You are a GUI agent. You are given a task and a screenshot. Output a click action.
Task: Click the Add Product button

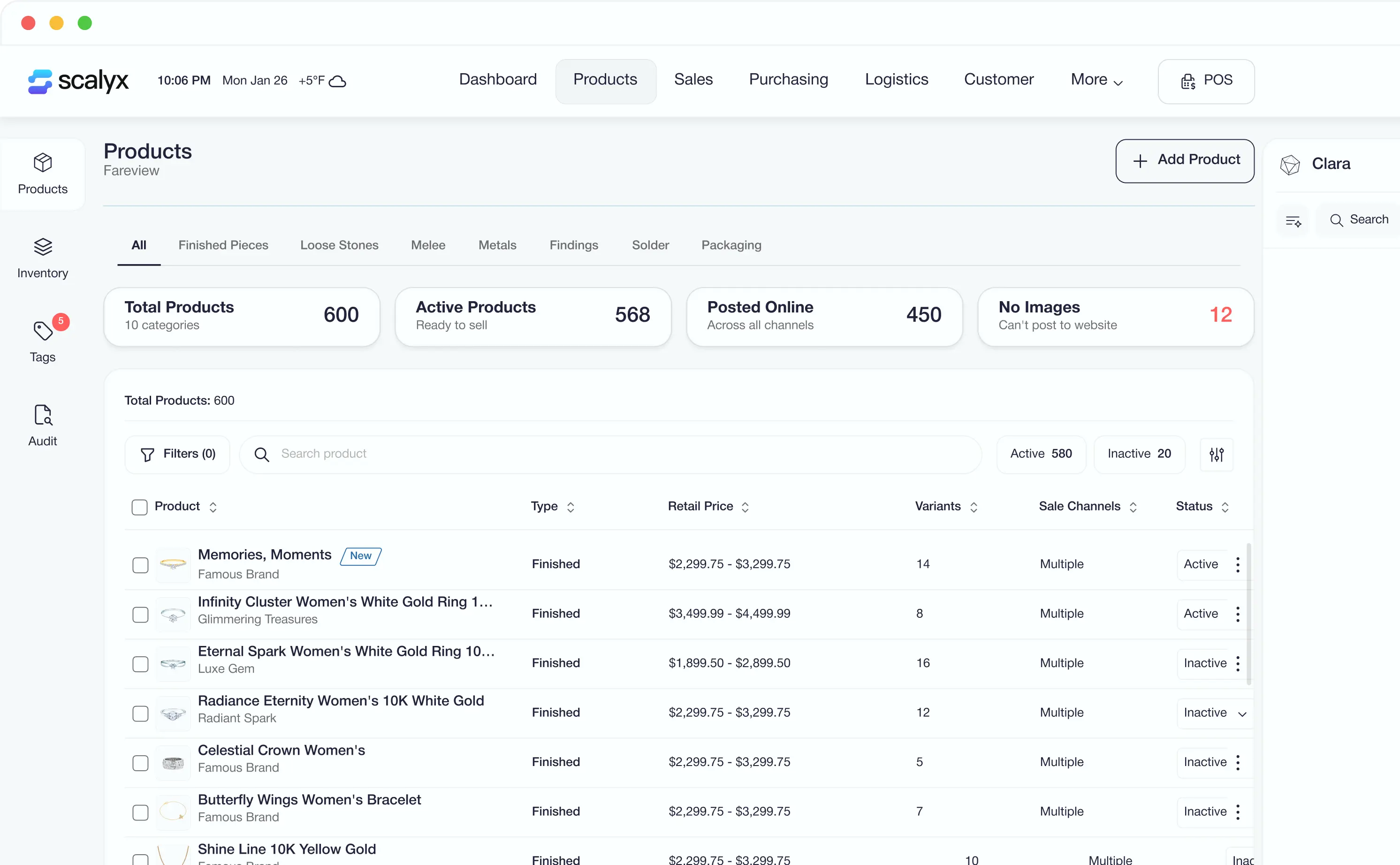[x=1184, y=161]
